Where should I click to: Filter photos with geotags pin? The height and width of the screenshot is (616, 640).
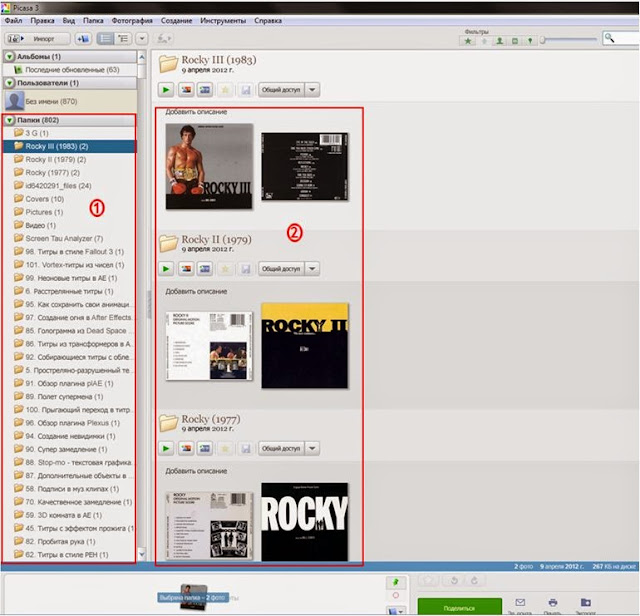pos(530,41)
